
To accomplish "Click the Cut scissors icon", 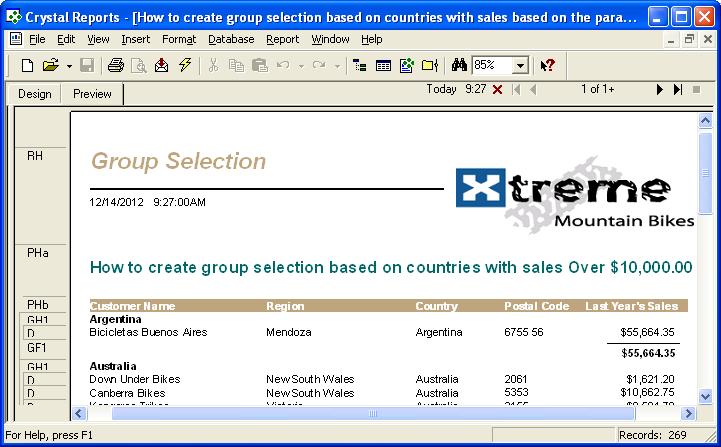I will pyautogui.click(x=213, y=66).
